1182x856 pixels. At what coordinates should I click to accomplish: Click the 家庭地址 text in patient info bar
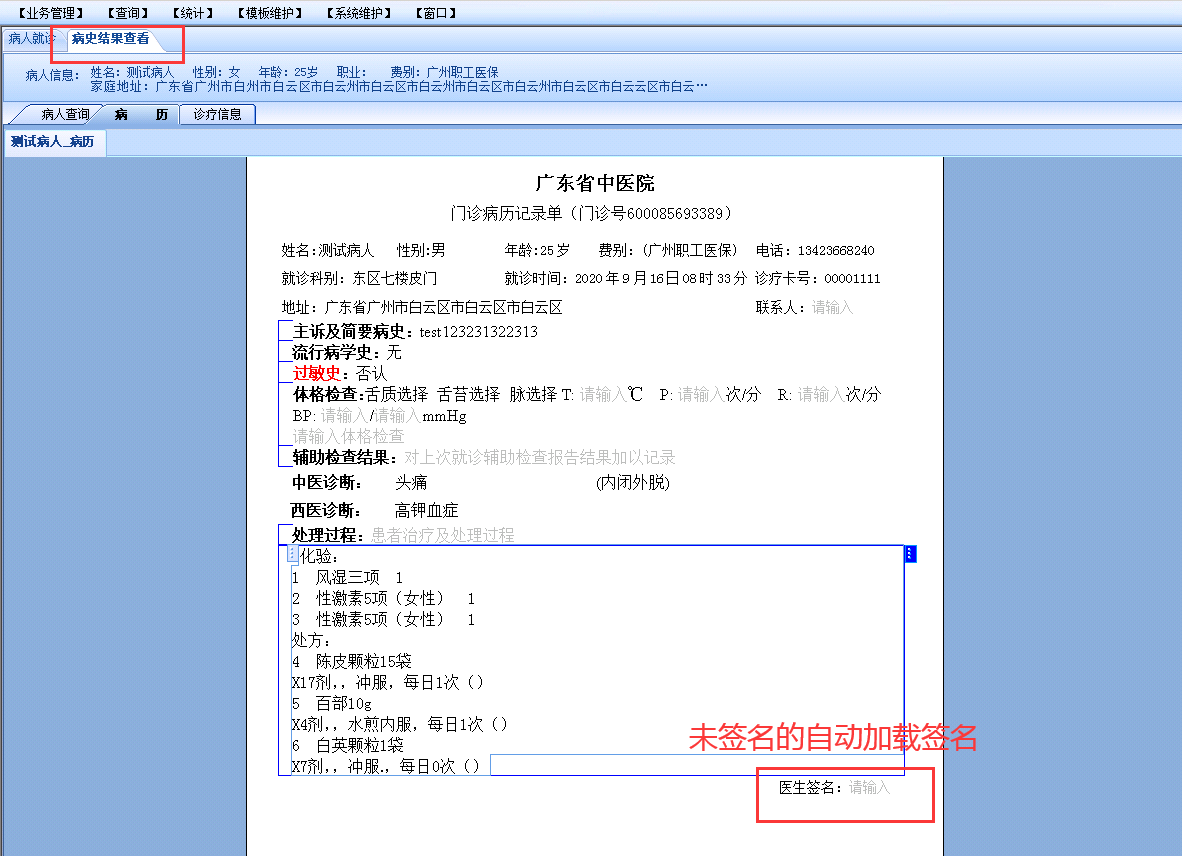click(399, 87)
